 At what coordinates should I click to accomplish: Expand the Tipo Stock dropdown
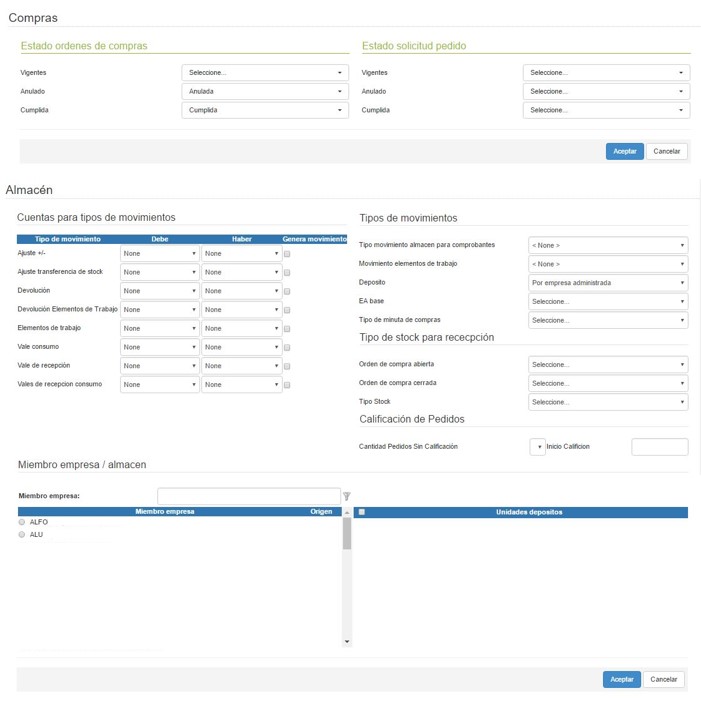[x=607, y=402]
